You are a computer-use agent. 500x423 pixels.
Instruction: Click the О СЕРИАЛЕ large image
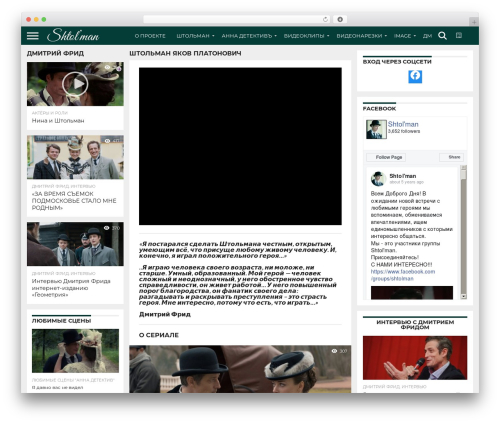click(x=240, y=369)
